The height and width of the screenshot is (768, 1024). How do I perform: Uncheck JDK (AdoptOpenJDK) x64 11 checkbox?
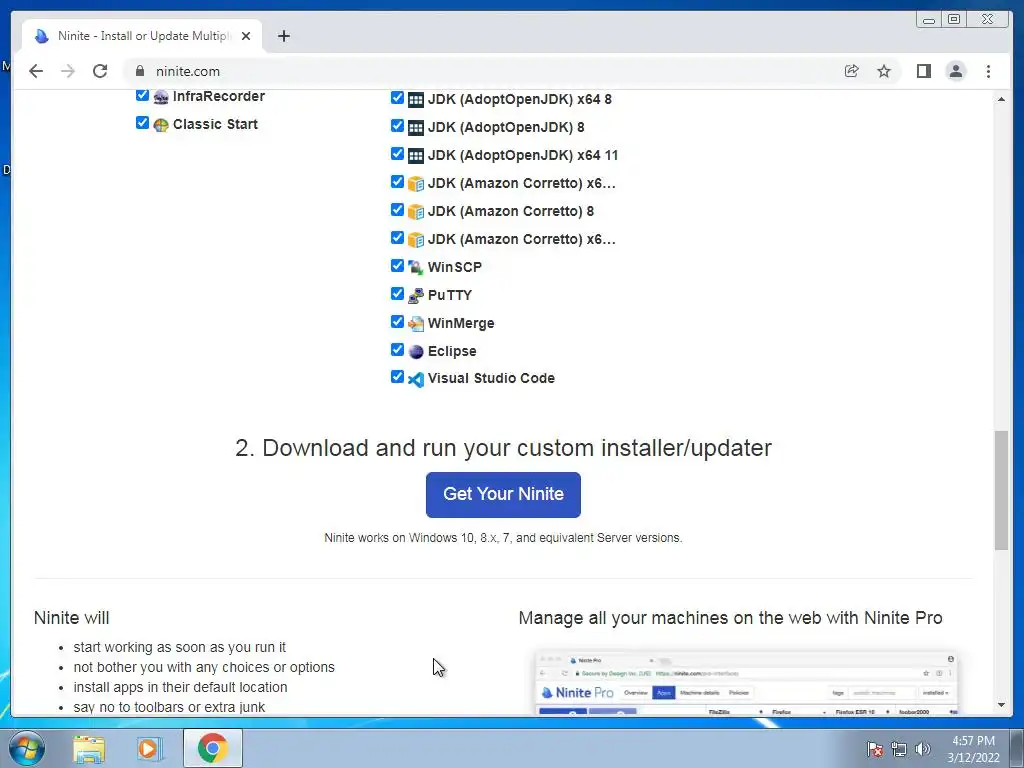click(397, 153)
